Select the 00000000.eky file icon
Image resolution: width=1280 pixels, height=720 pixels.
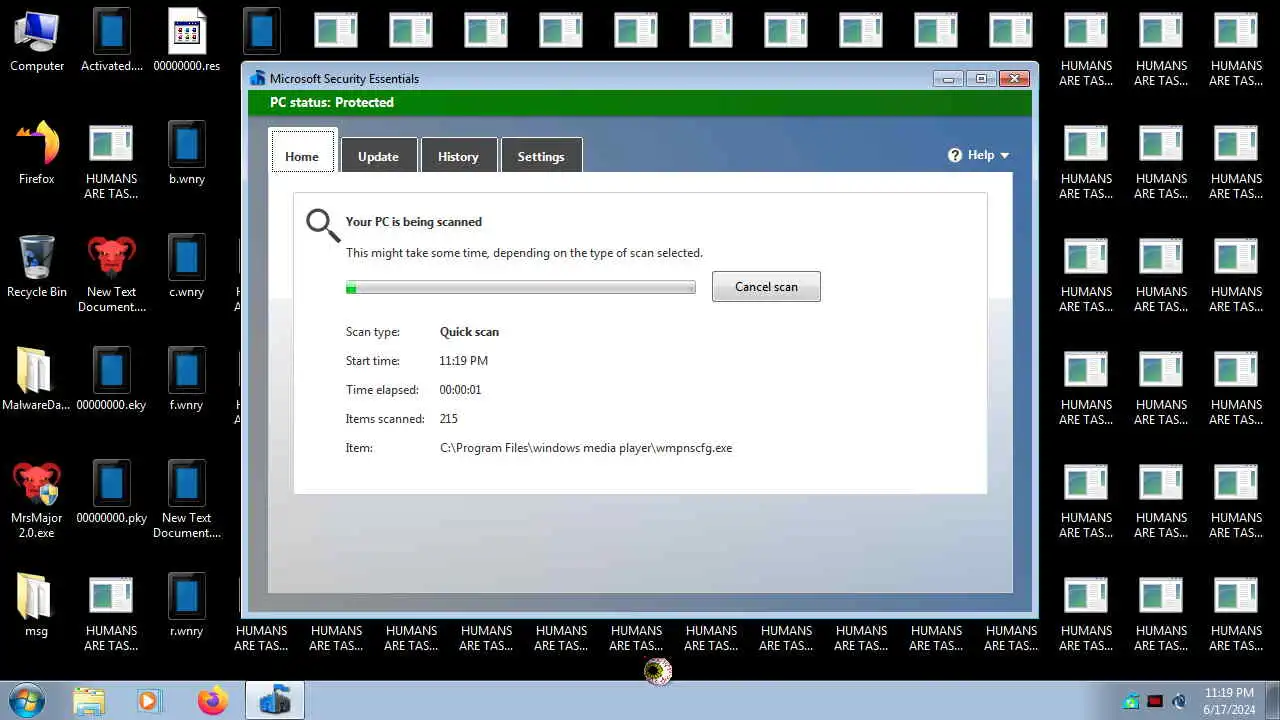pos(112,380)
